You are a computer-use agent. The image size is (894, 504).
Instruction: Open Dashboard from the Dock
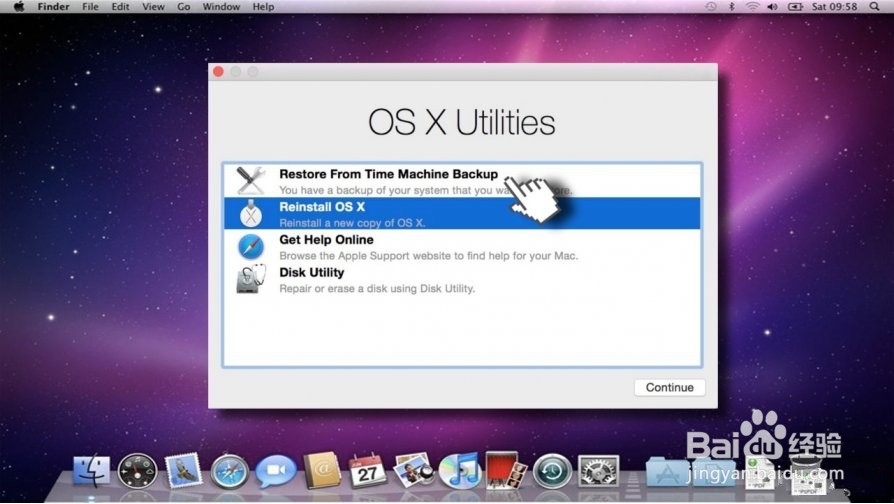tap(137, 472)
